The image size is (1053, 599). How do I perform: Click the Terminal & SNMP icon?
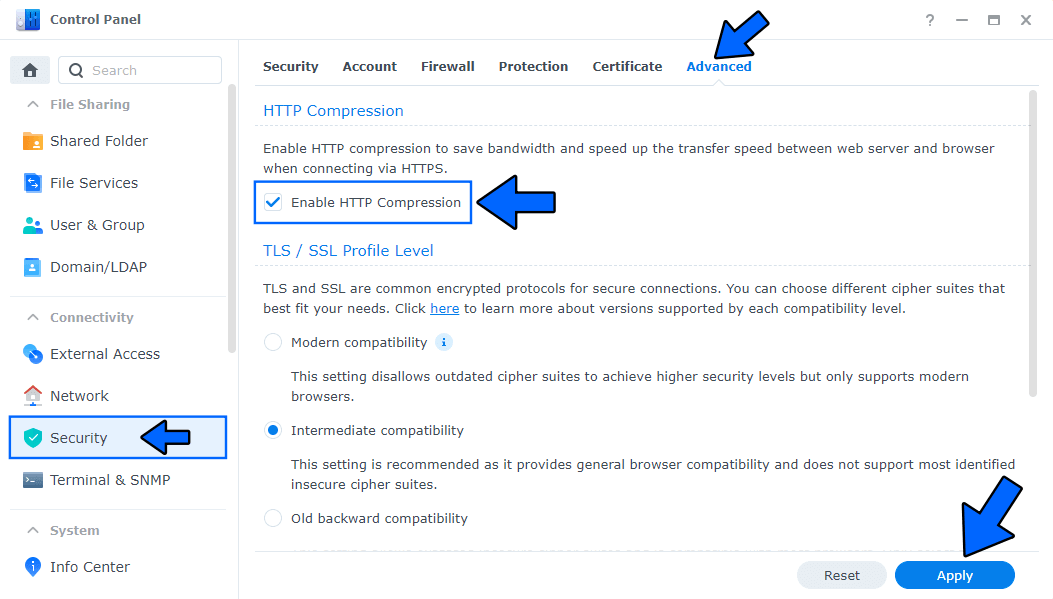(x=33, y=480)
